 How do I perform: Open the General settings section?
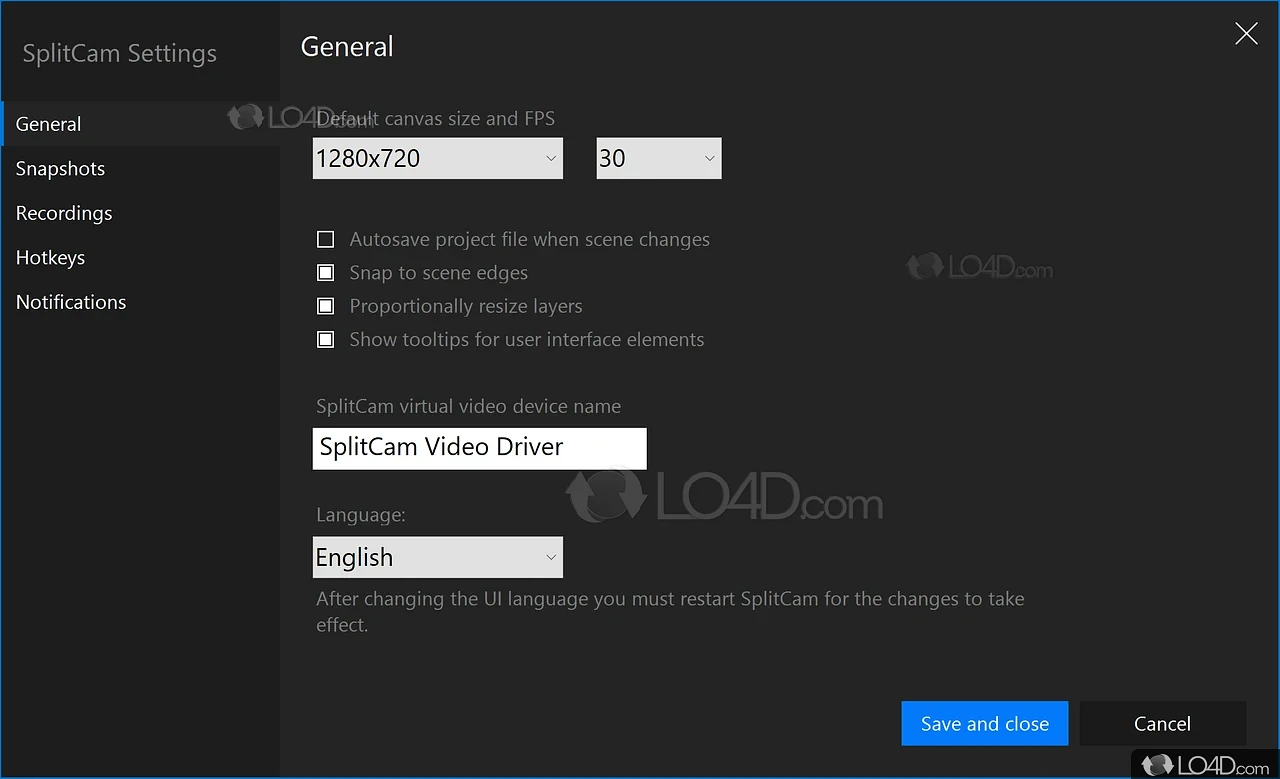point(140,124)
